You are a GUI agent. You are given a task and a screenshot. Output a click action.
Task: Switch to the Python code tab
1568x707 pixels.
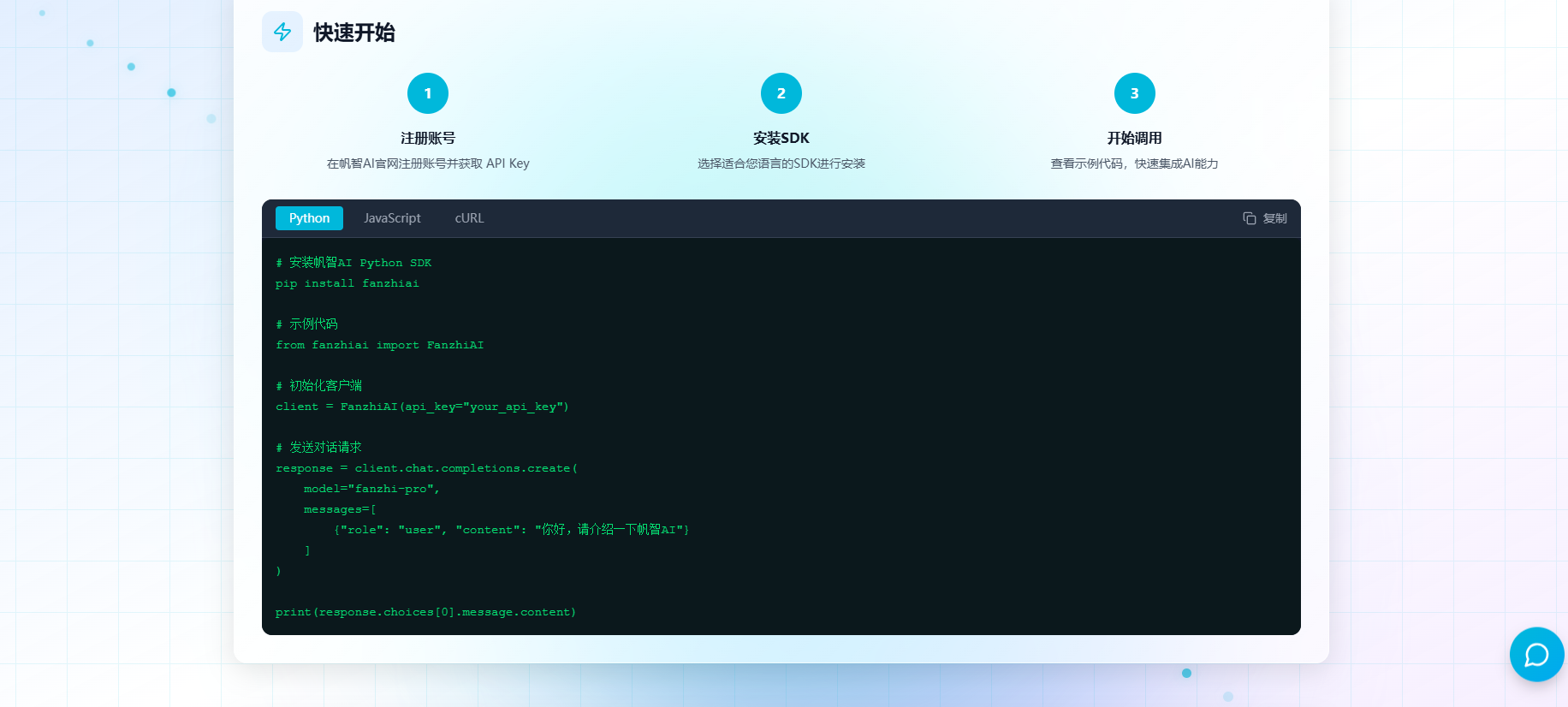(309, 218)
